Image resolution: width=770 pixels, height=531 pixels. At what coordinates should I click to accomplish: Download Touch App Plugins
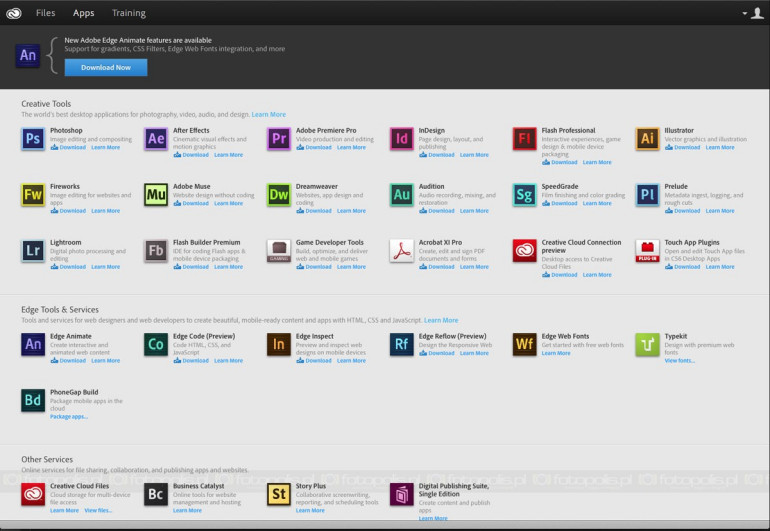(683, 267)
